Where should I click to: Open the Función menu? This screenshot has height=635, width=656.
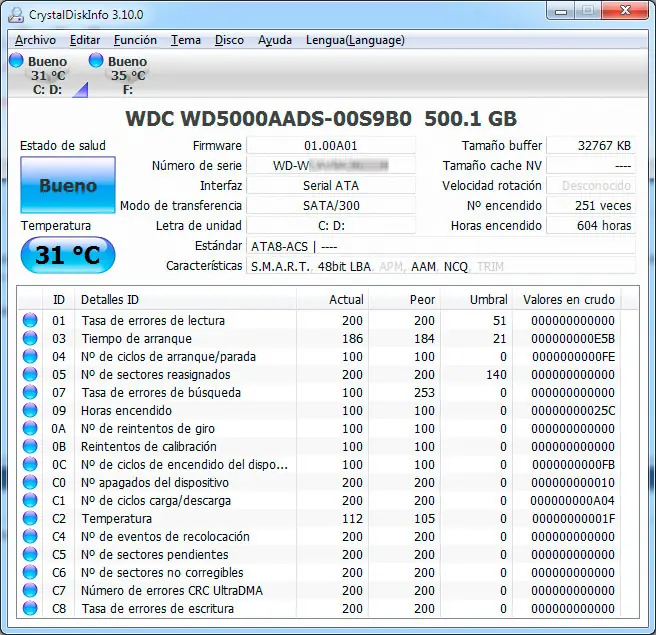(135, 40)
